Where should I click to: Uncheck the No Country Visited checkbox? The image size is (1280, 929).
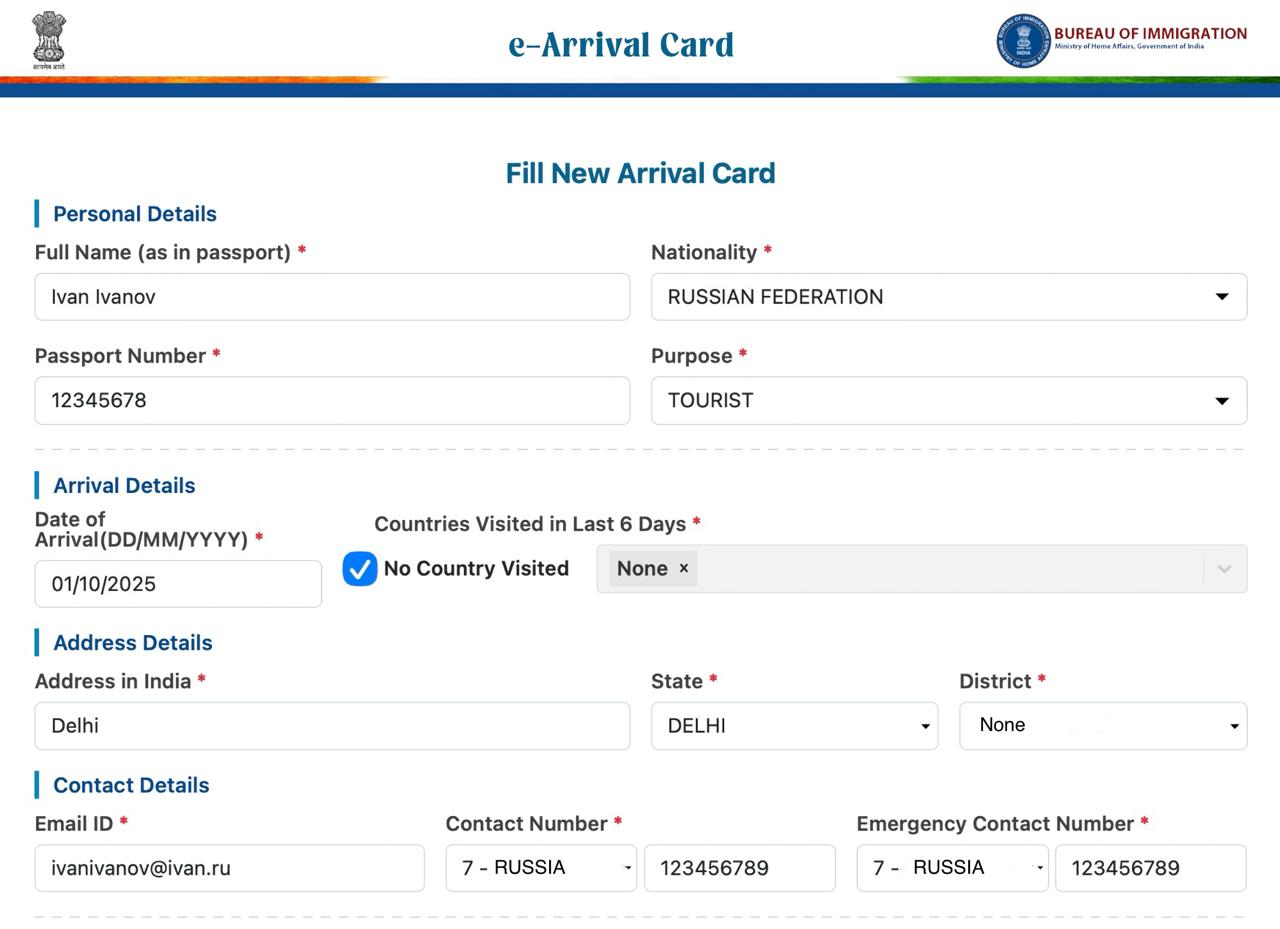360,569
